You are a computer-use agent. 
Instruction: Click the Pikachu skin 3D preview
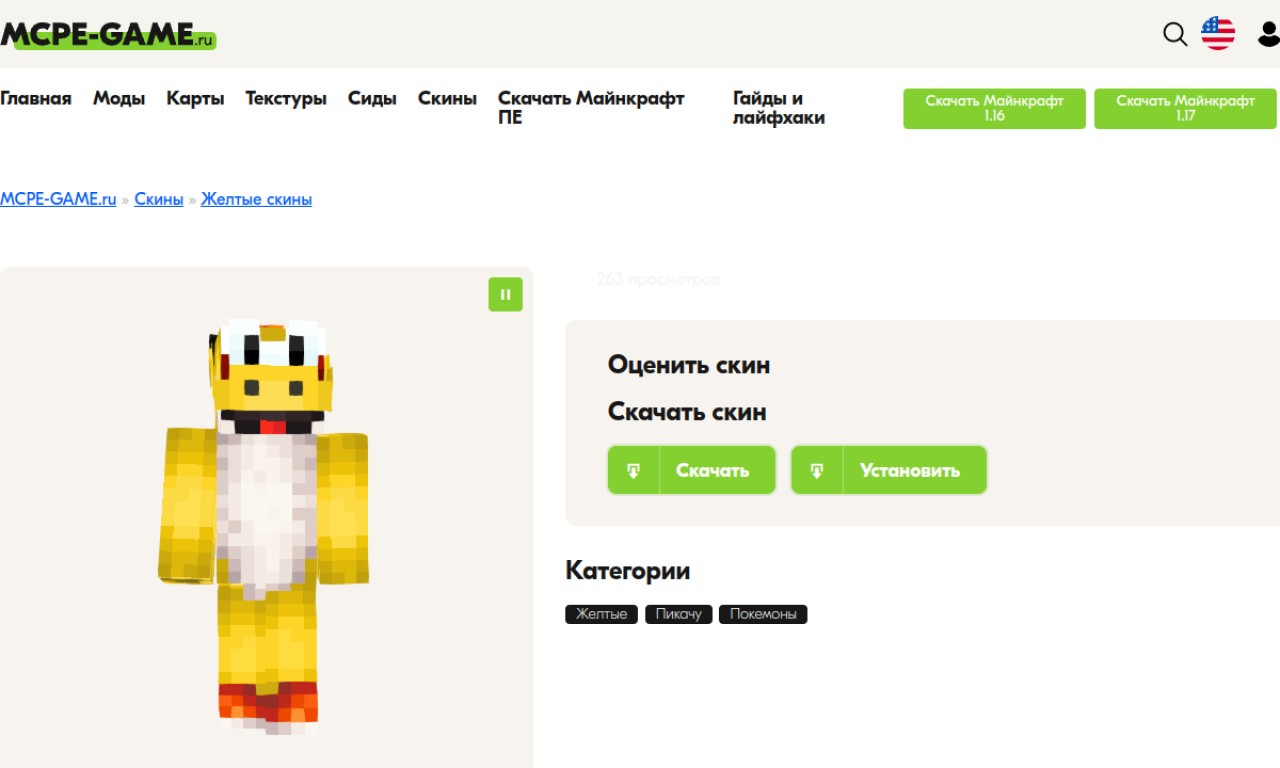[x=263, y=528]
